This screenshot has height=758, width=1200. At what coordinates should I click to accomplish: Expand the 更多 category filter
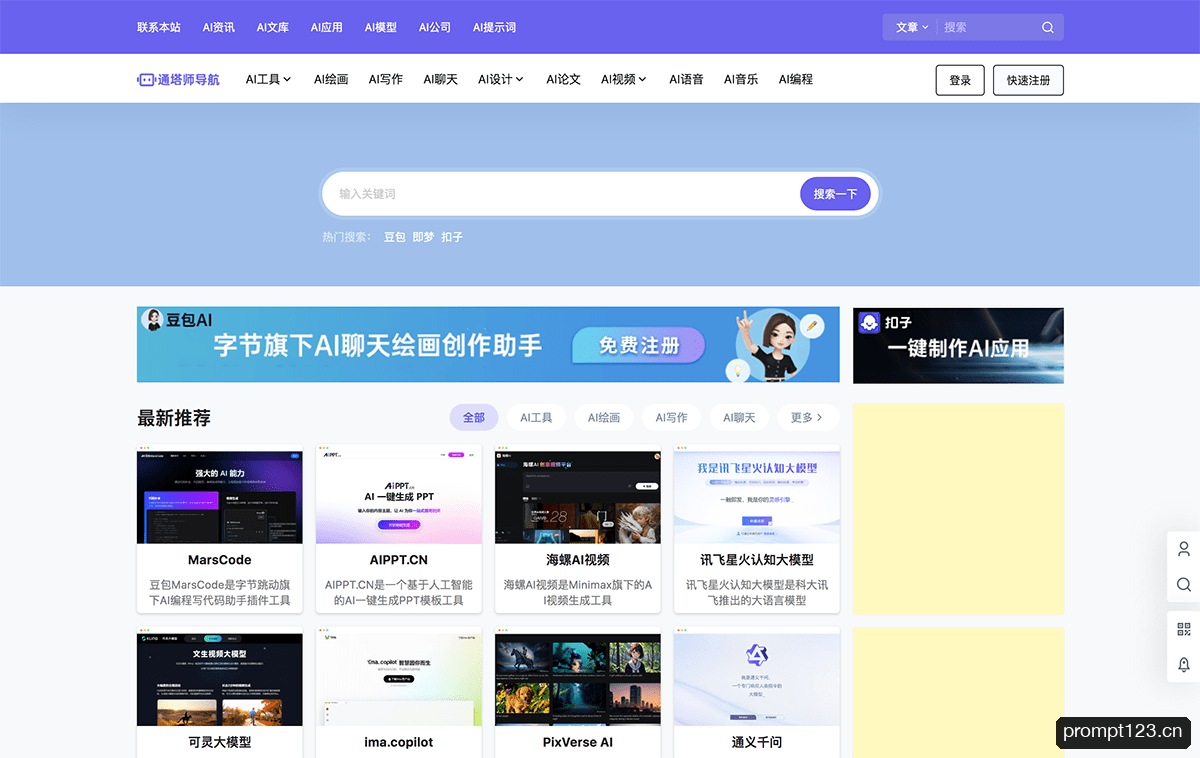pos(807,417)
